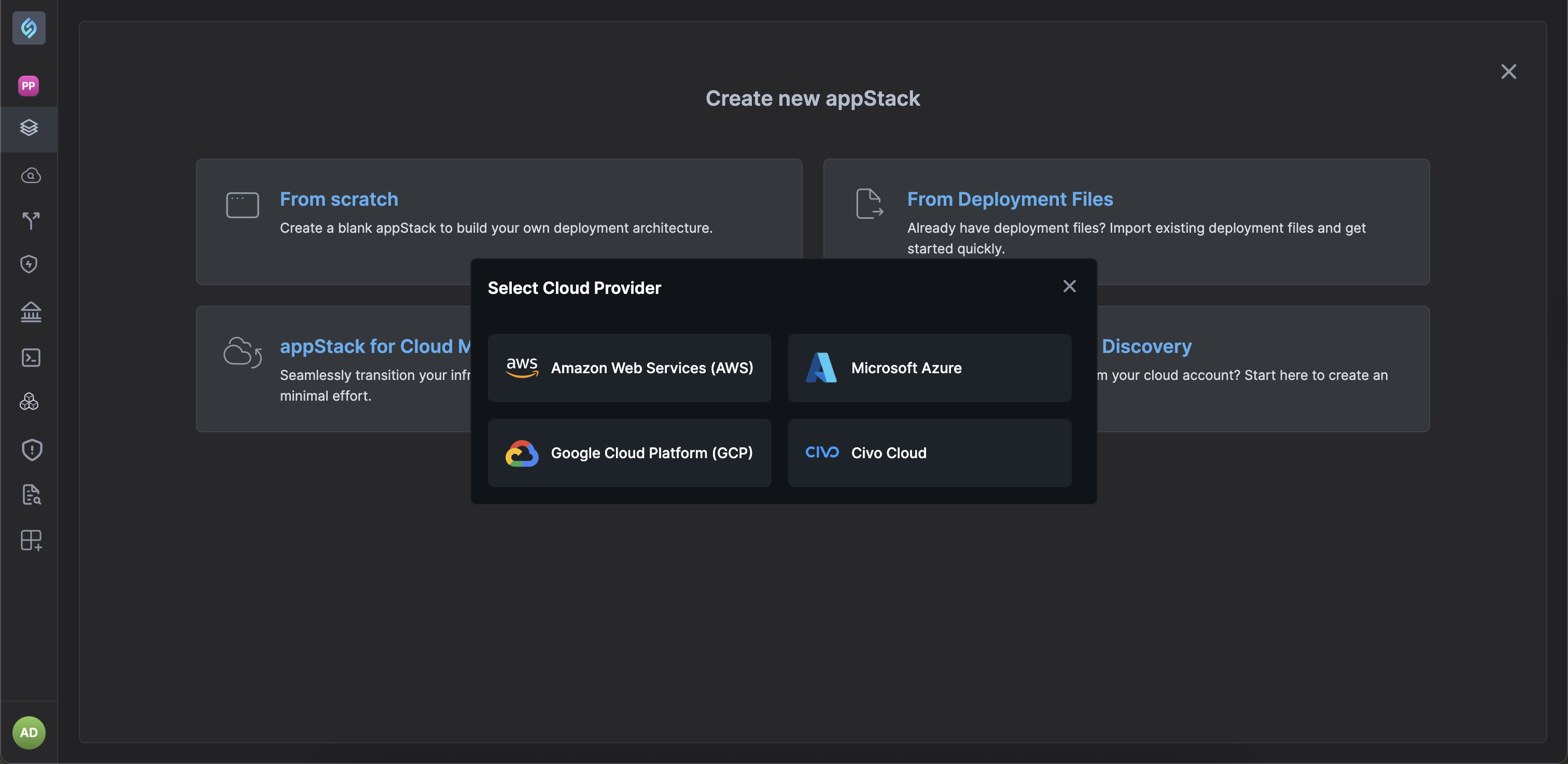Click the cloud migration icon
The height and width of the screenshot is (764, 1568).
242,352
